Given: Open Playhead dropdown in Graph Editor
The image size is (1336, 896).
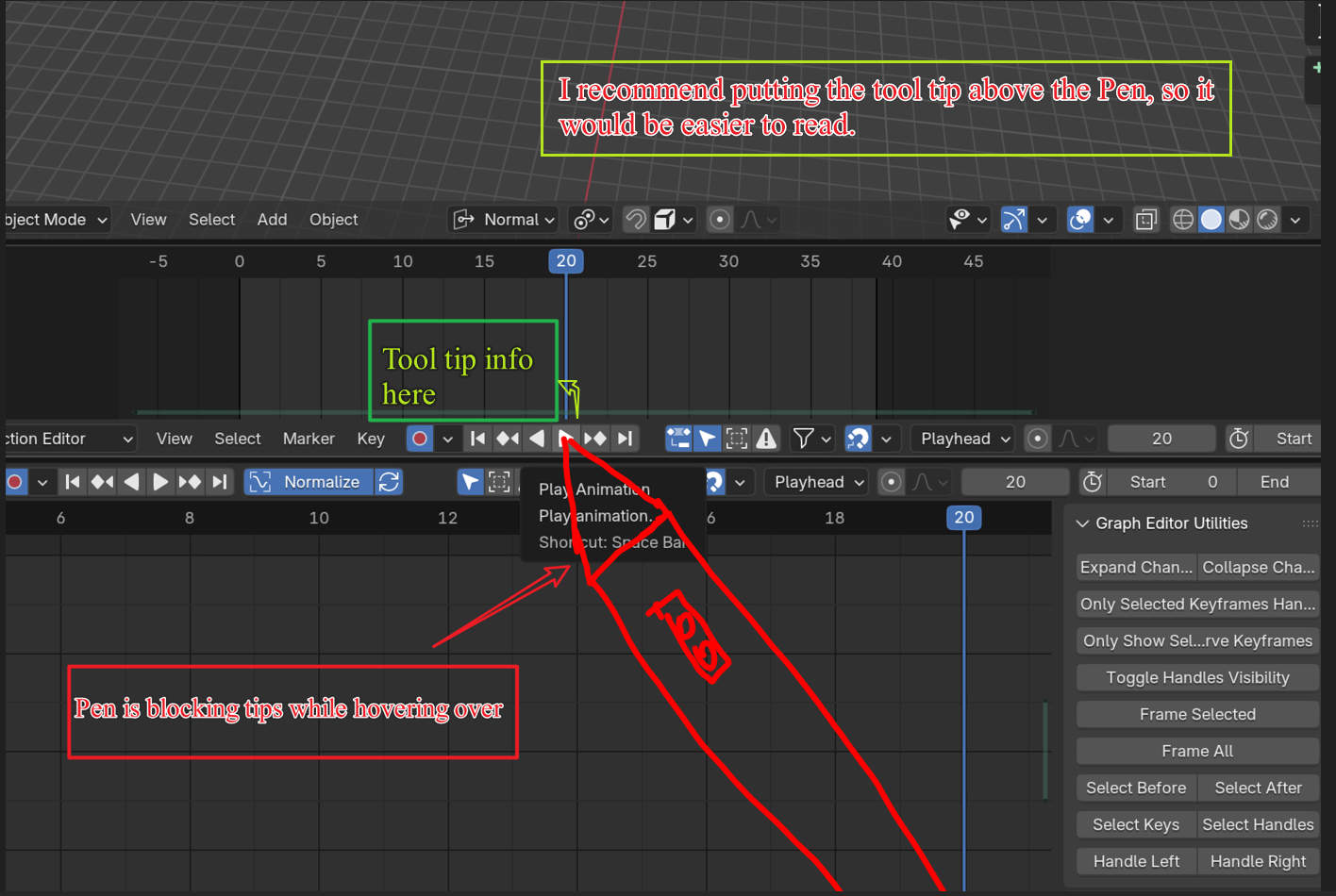Looking at the screenshot, I should click(x=818, y=482).
